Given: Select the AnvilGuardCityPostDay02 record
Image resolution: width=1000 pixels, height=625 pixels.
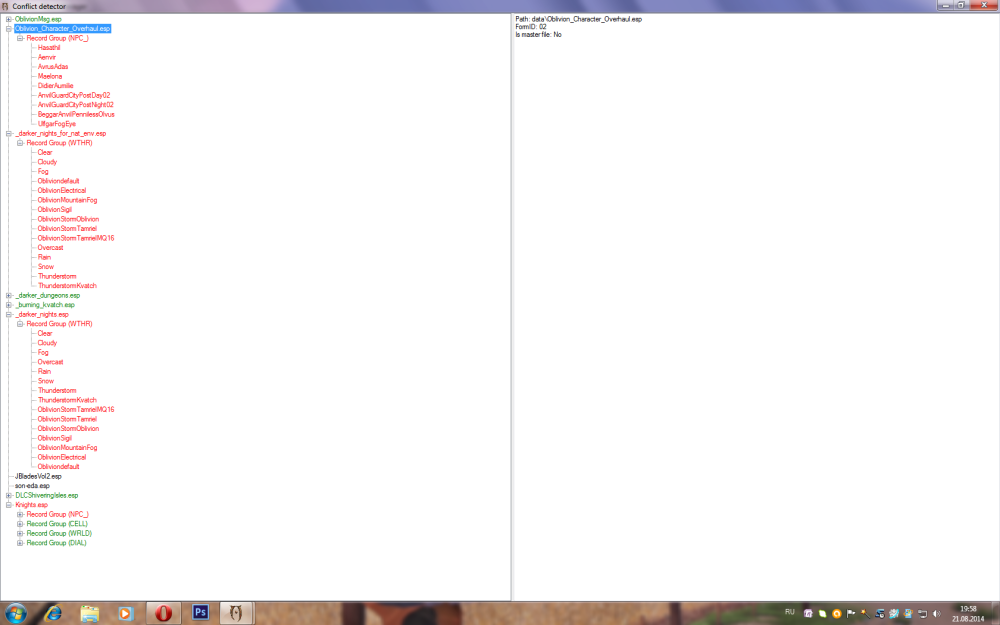Looking at the screenshot, I should click(x=74, y=95).
